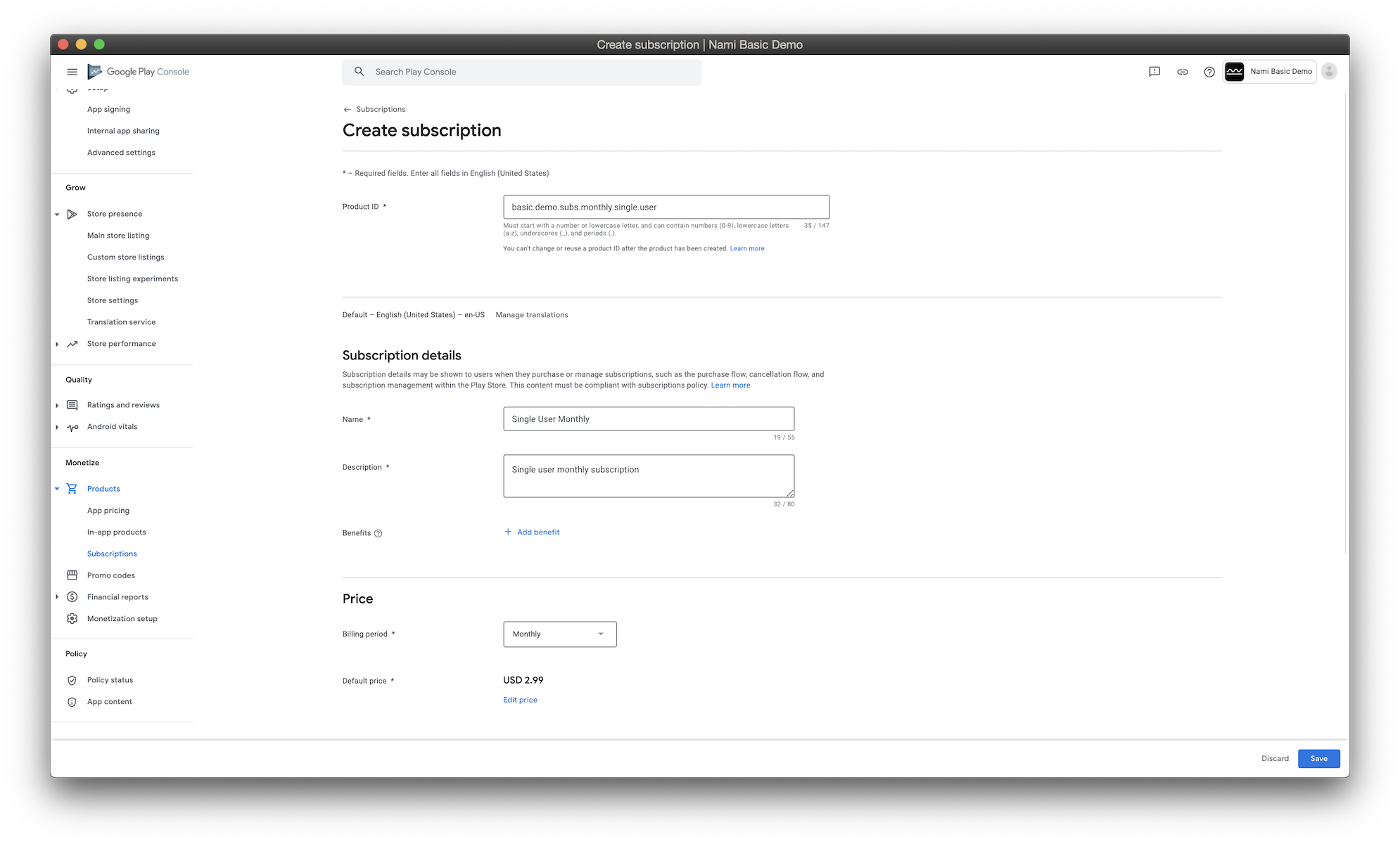Viewport: 1400px width, 844px height.
Task: Click the Save button
Action: coord(1318,758)
